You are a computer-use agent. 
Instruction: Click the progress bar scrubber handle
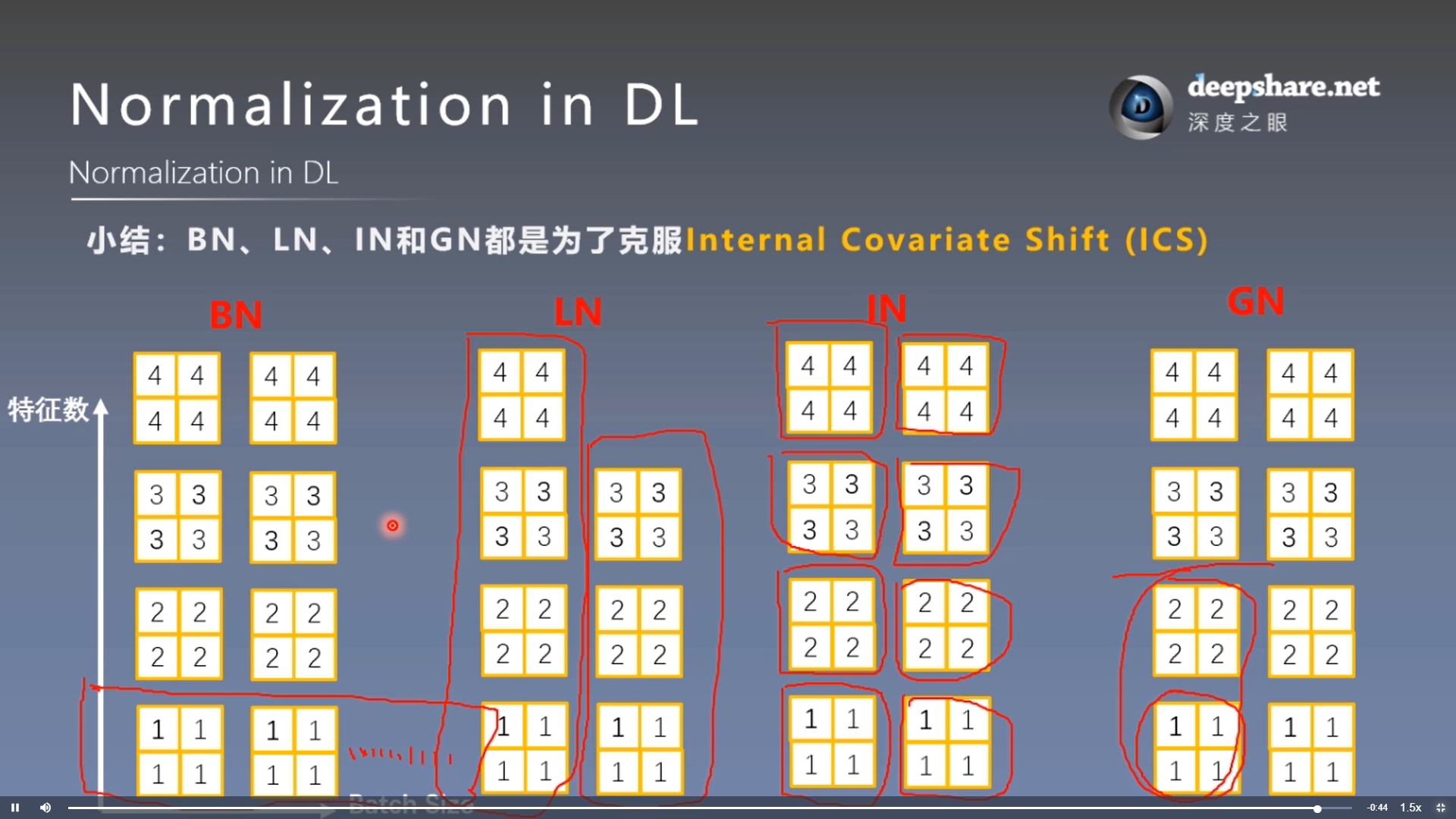click(x=1317, y=808)
